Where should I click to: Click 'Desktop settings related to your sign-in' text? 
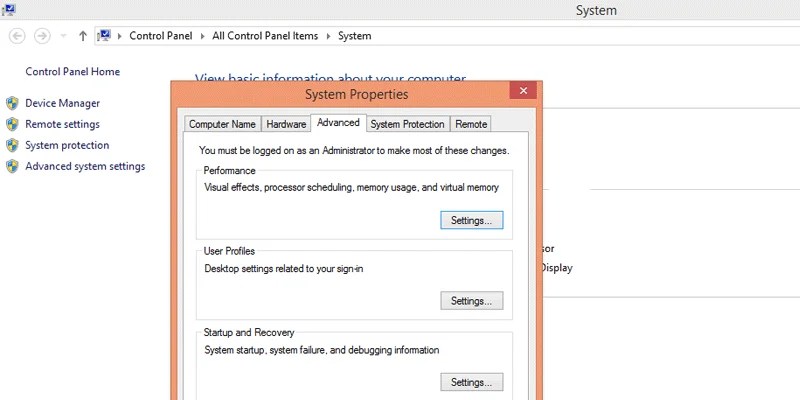tap(284, 268)
